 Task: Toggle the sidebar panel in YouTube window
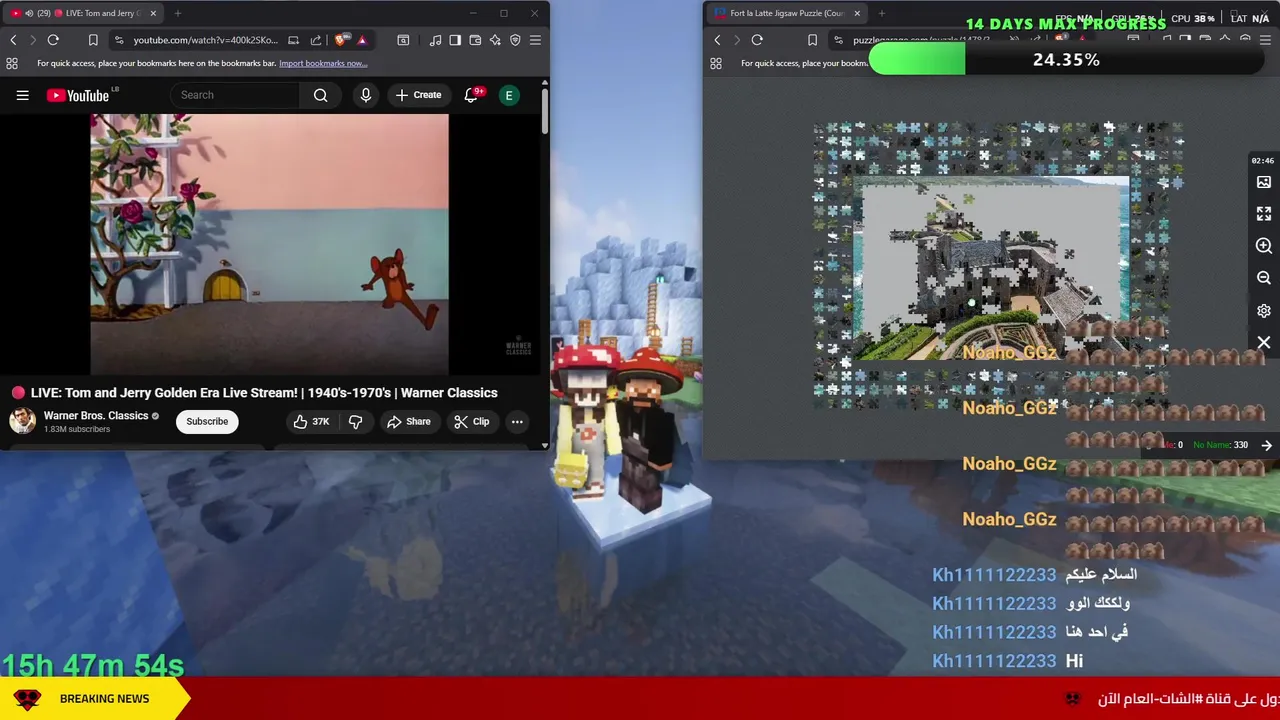[x=455, y=40]
